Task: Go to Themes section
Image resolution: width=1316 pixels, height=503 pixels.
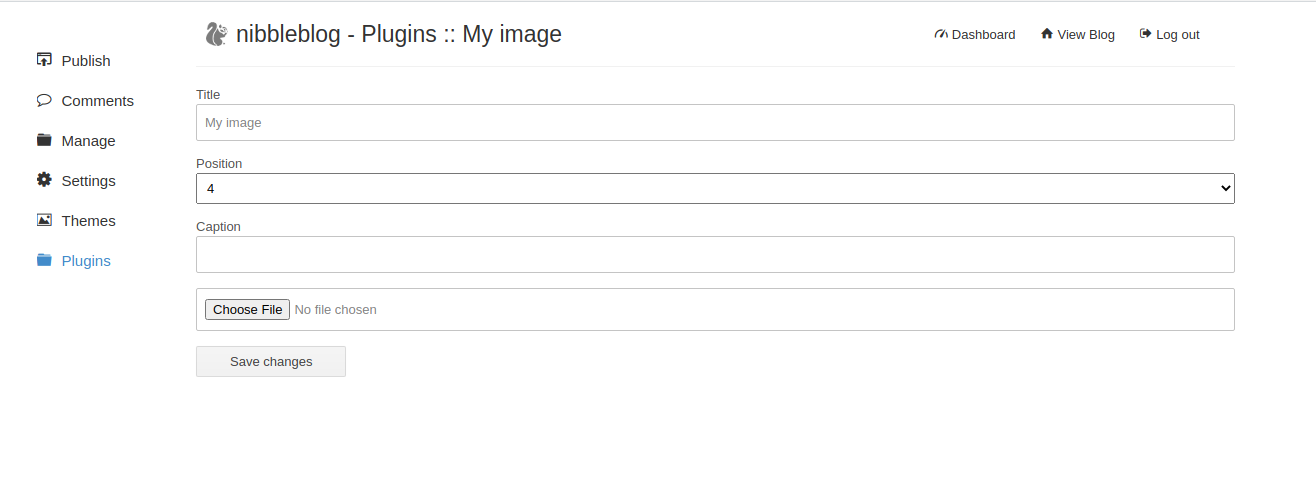Action: 77,221
